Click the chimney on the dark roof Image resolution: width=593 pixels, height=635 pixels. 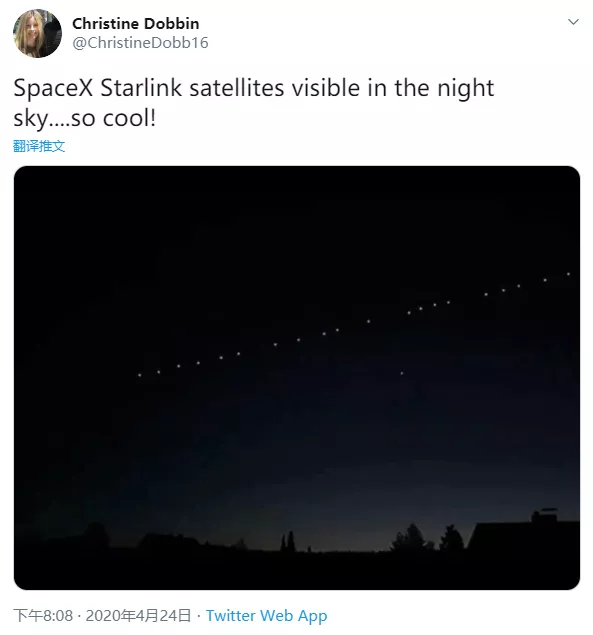pos(544,516)
